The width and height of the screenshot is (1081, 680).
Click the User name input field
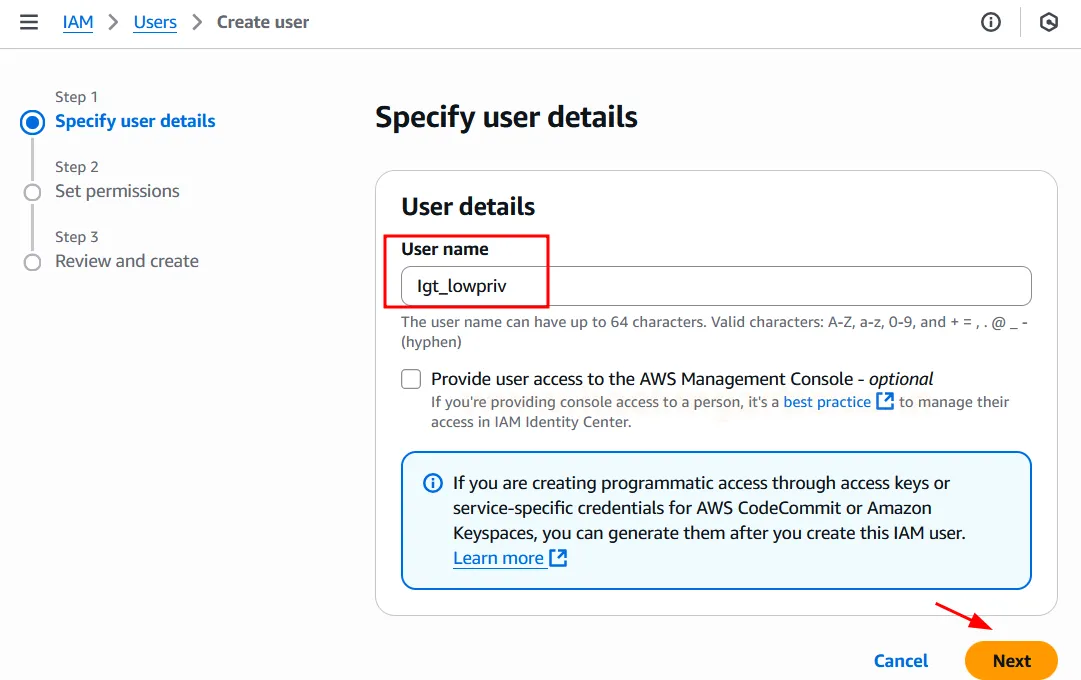(716, 286)
